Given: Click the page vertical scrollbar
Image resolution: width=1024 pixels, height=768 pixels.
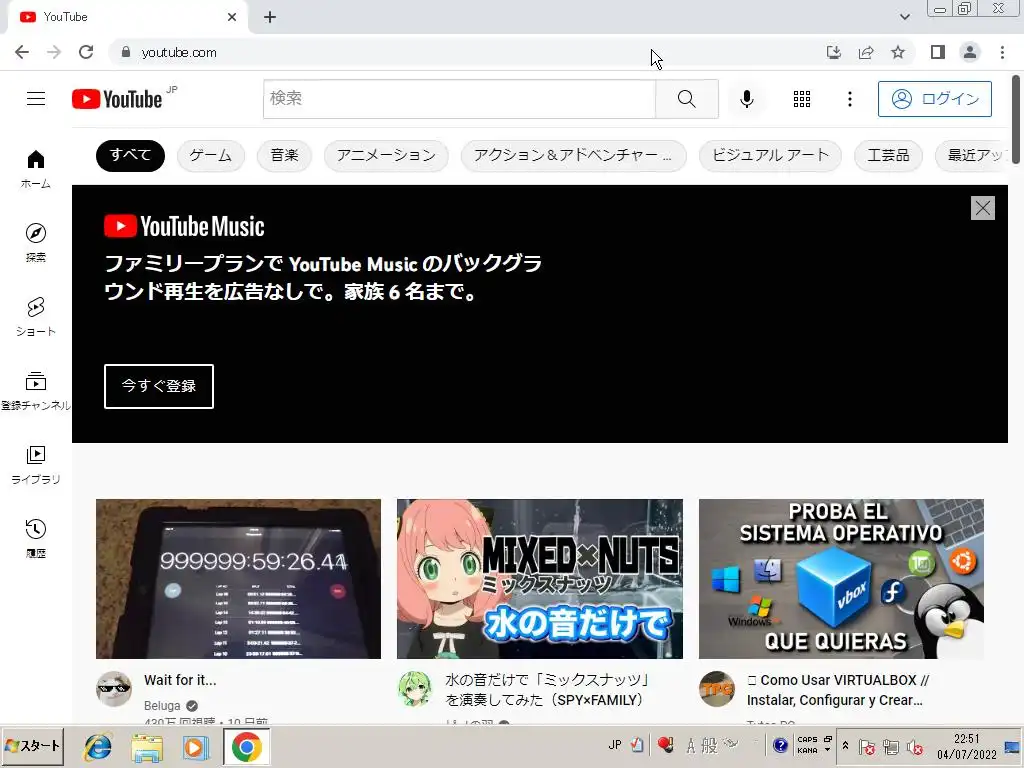Looking at the screenshot, I should coord(1016,118).
